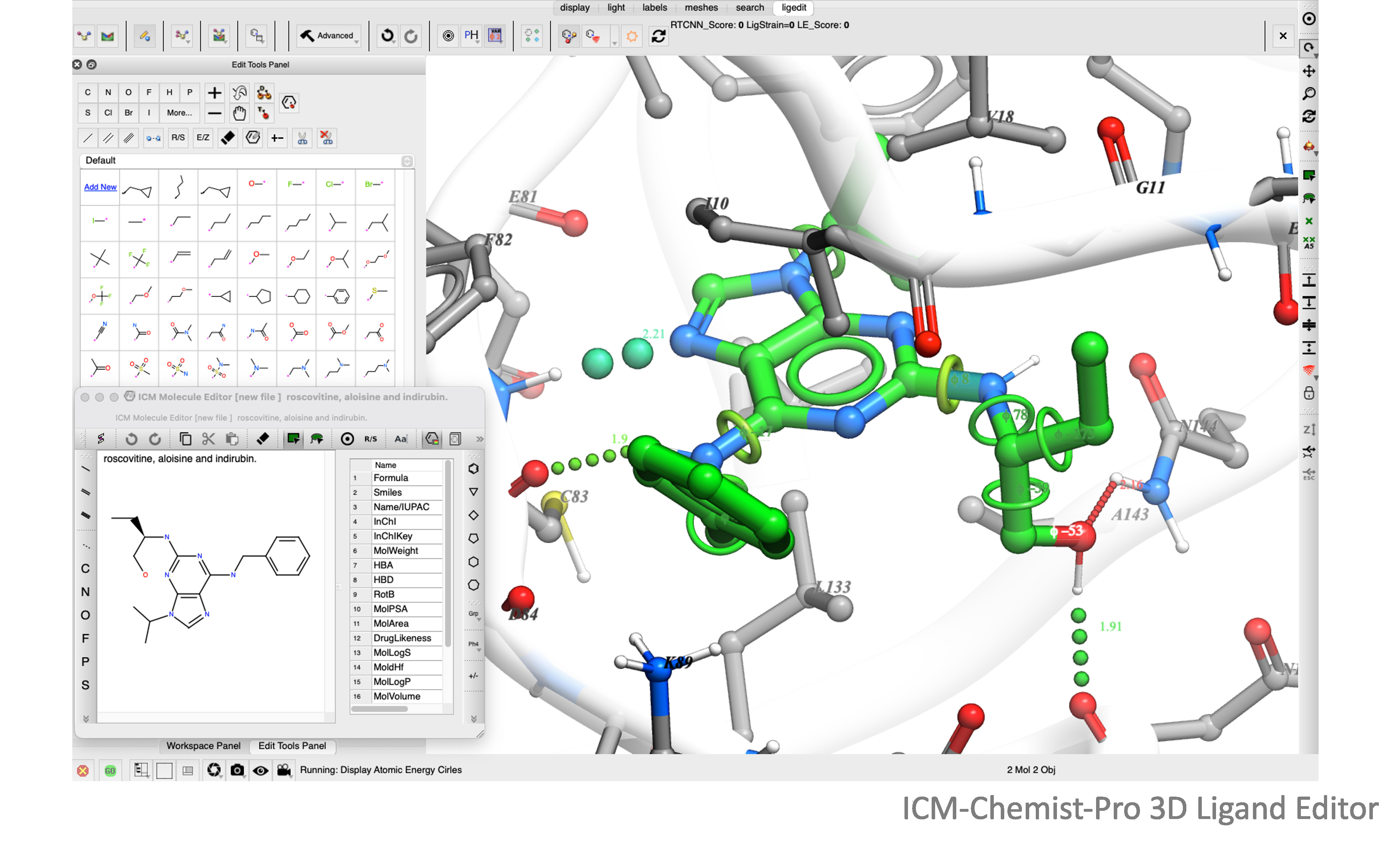Select the single bond tool
This screenshot has width=1400, height=849.
click(x=88, y=138)
